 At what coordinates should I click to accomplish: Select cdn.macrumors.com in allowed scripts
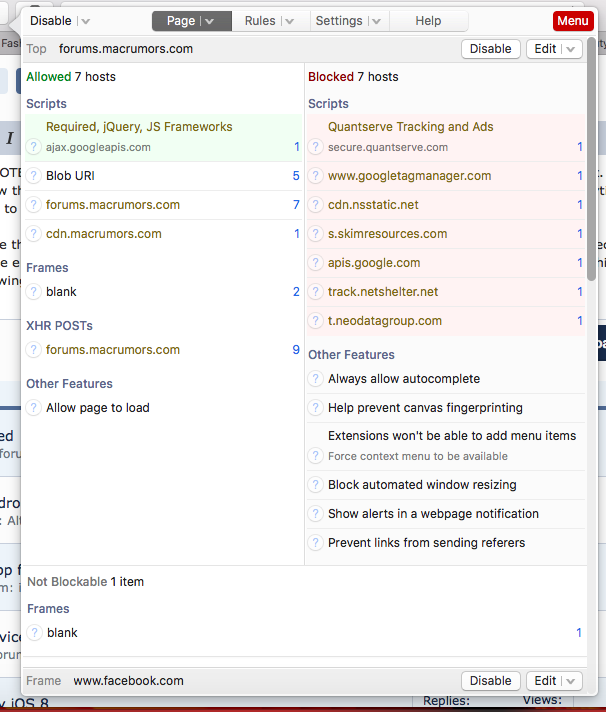click(163, 234)
